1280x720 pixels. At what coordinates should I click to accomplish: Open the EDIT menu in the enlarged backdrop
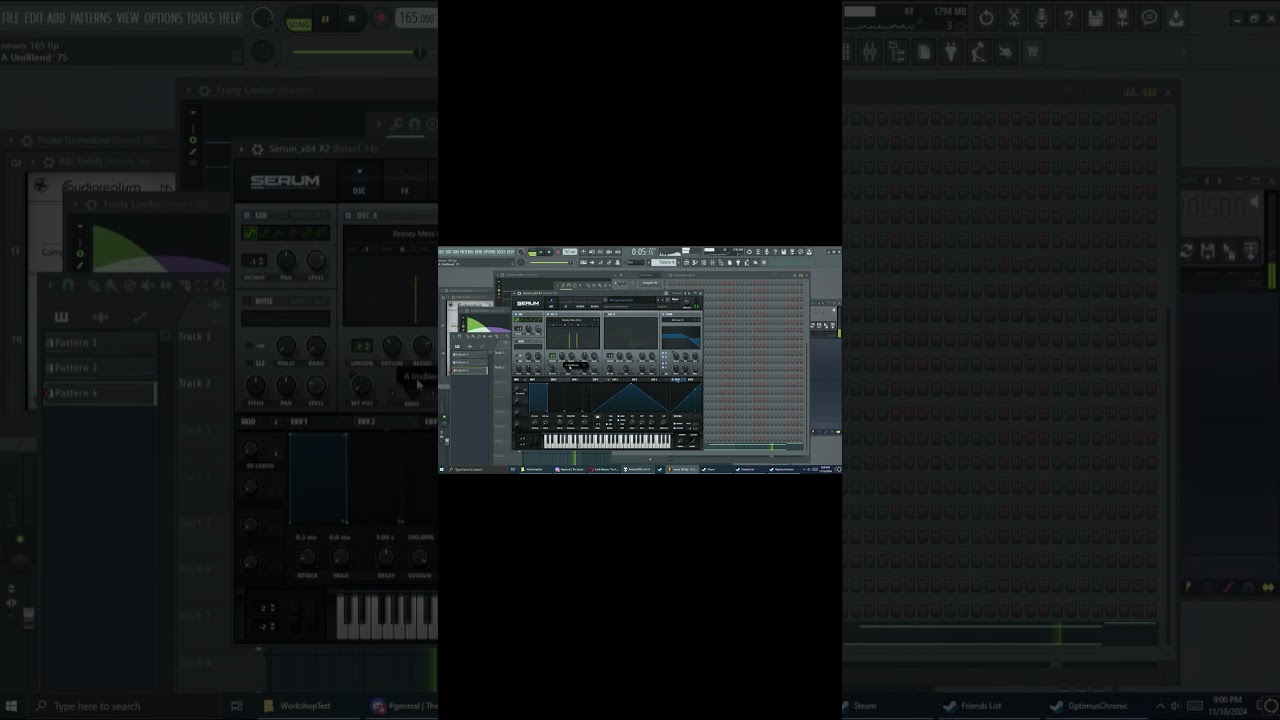pyautogui.click(x=33, y=18)
